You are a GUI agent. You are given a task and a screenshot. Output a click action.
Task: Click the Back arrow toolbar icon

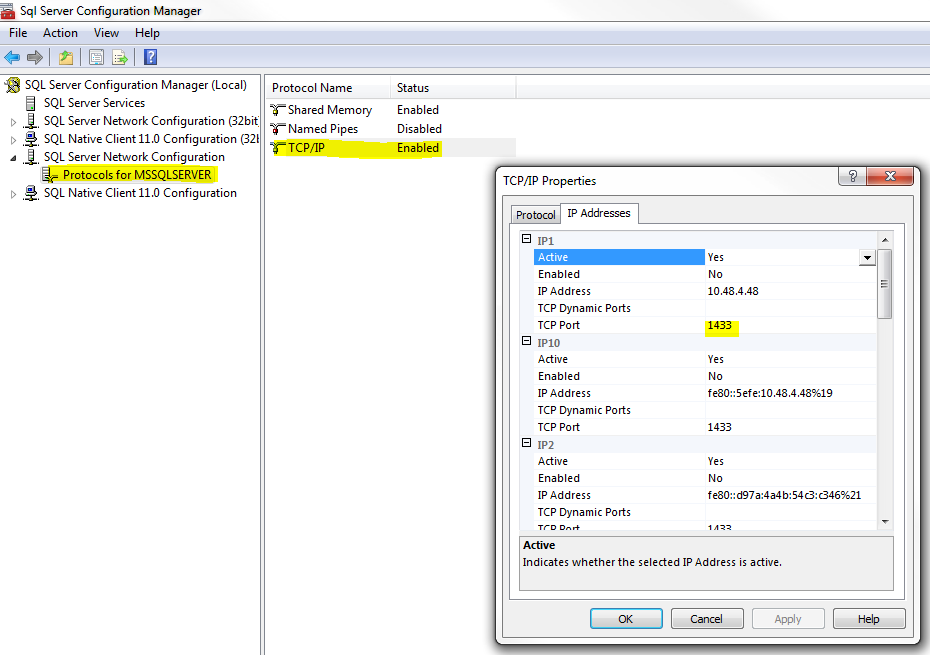pos(12,57)
